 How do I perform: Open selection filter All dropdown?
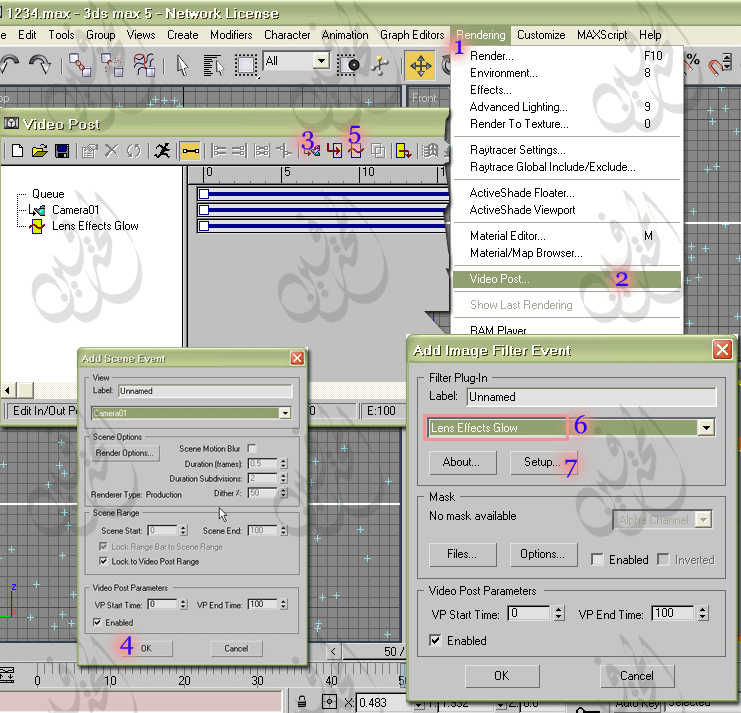(321, 60)
